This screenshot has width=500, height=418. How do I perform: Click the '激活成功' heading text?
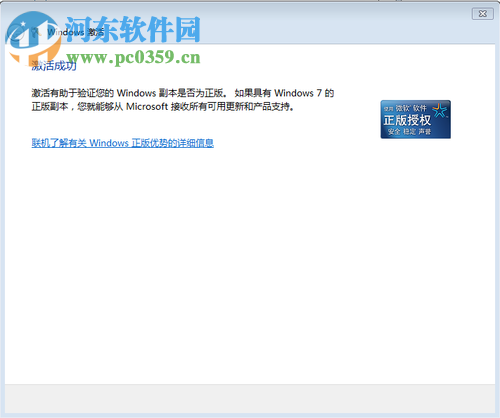pyautogui.click(x=54, y=66)
